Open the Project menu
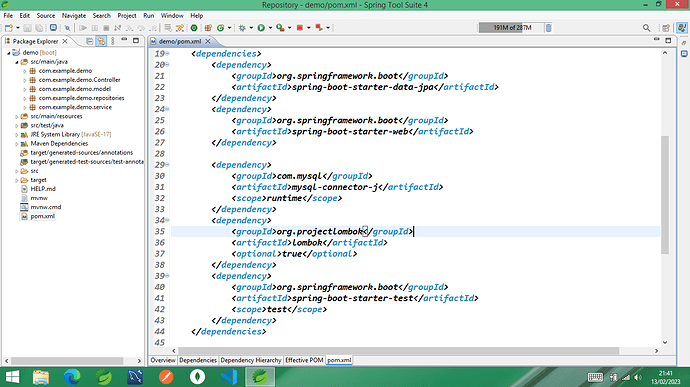Image resolution: width=690 pixels, height=387 pixels. click(x=127, y=15)
